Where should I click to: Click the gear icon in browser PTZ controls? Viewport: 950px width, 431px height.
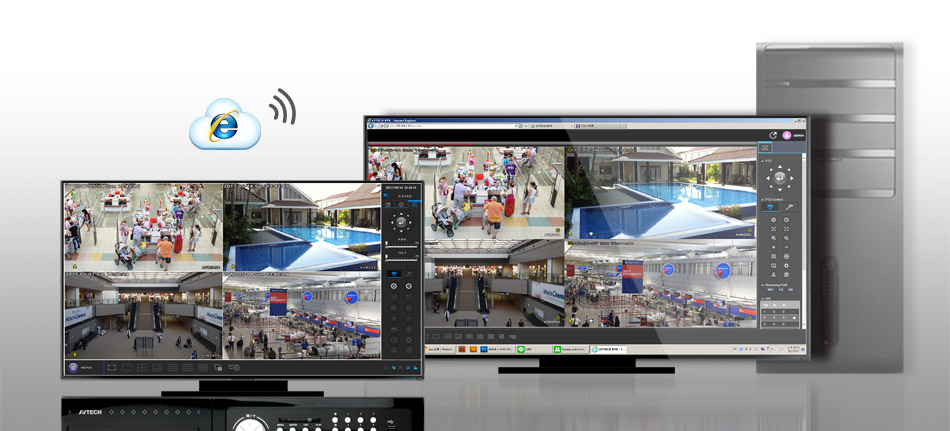pos(786,265)
